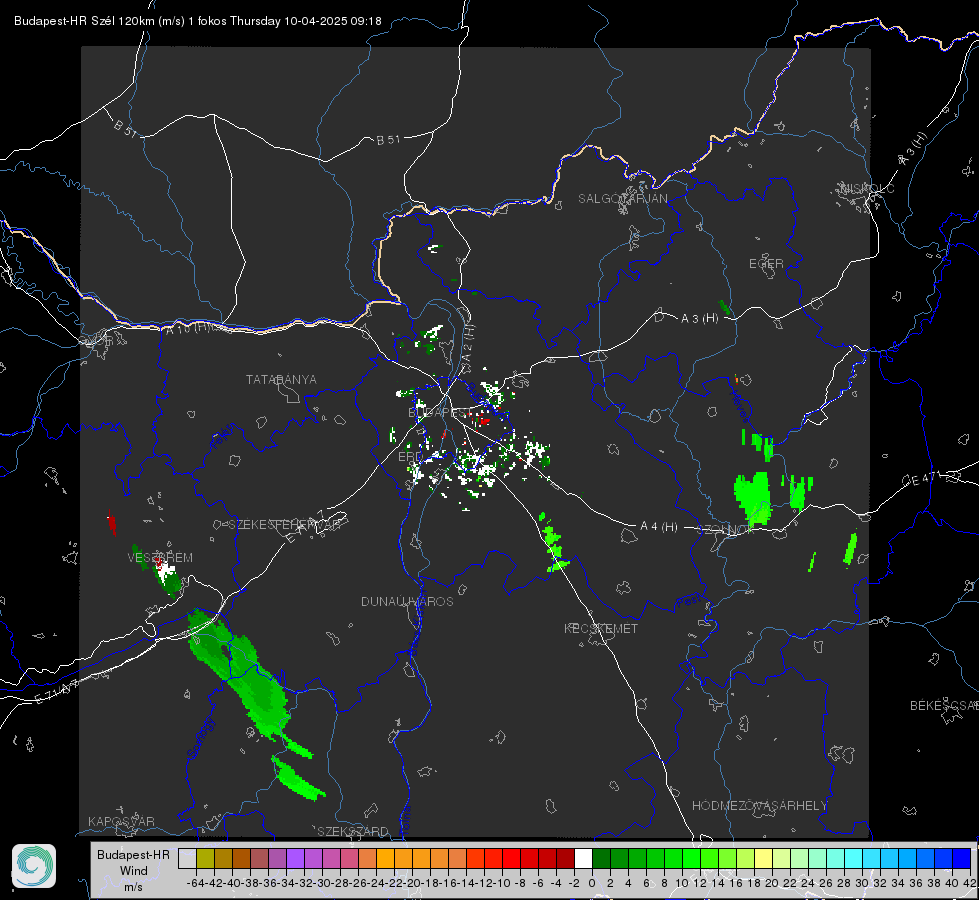Click the timestamp 10-04-2025 09:18 in the title
The width and height of the screenshot is (979, 900).
pyautogui.click(x=332, y=21)
